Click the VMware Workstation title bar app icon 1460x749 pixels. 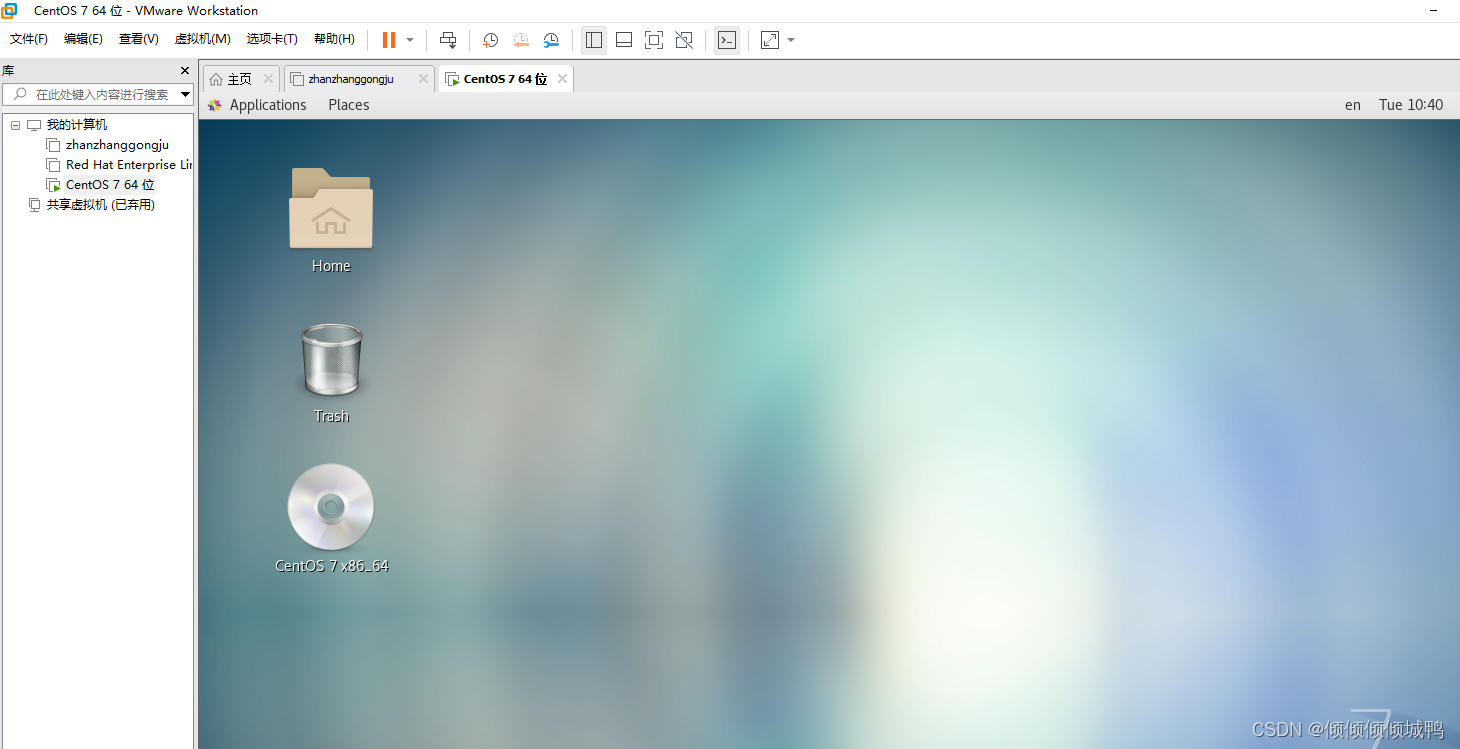10,11
